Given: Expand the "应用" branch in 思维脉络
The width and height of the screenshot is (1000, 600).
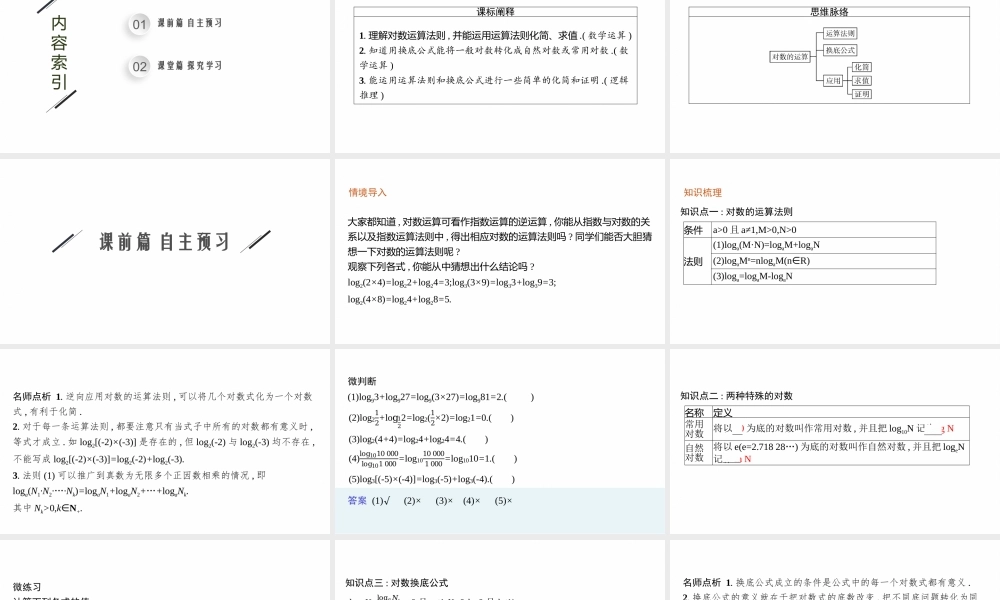Looking at the screenshot, I should 831,79.
